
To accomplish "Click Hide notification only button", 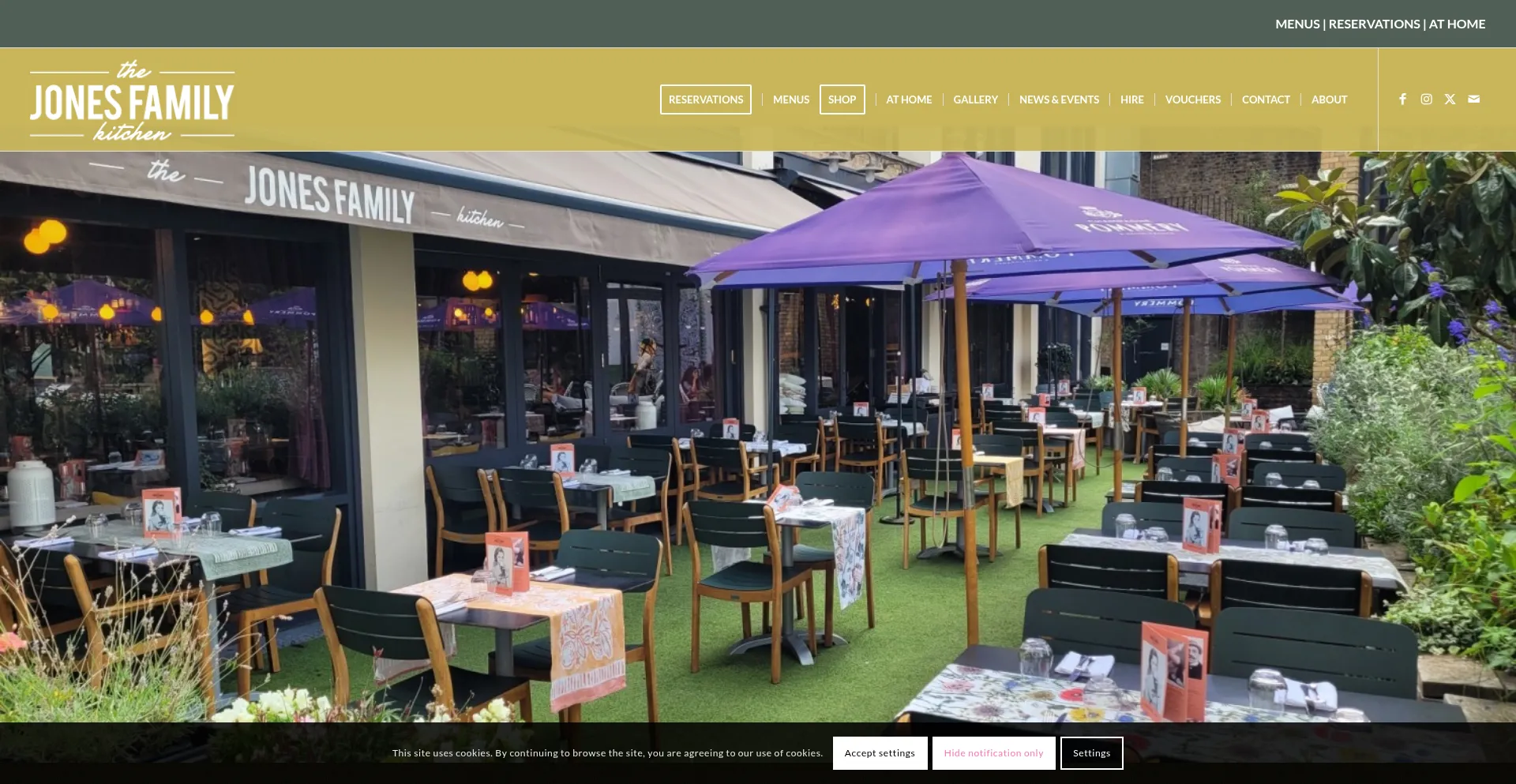I will (993, 753).
